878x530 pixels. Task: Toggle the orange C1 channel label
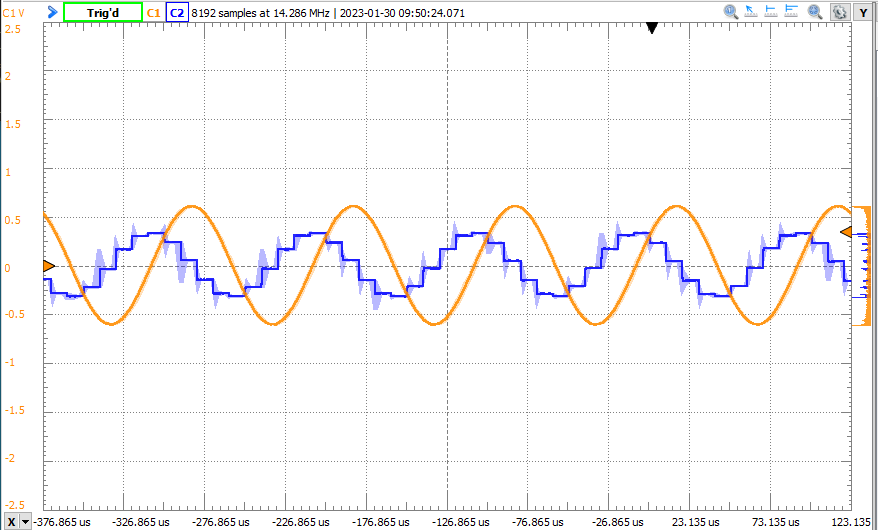153,13
